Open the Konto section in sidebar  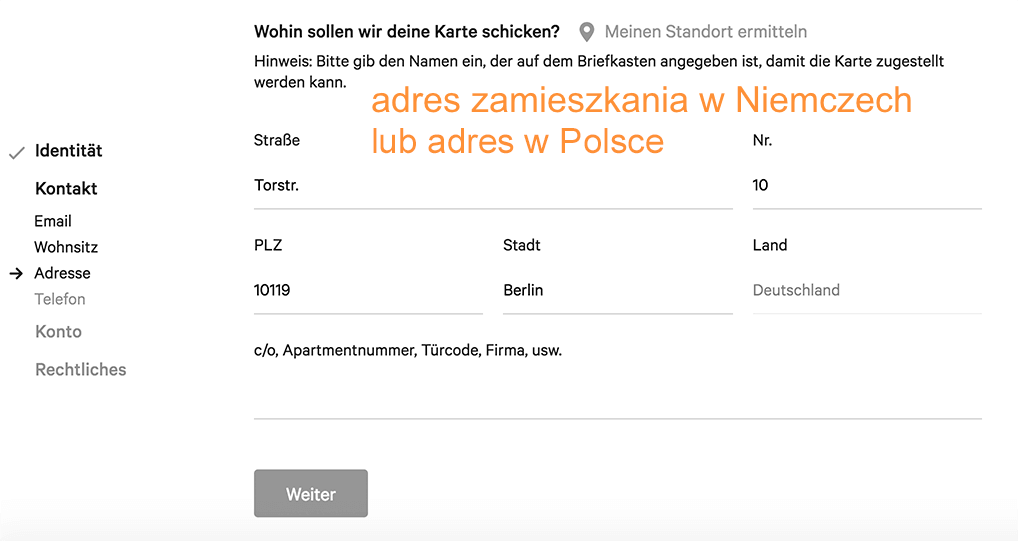[58, 332]
